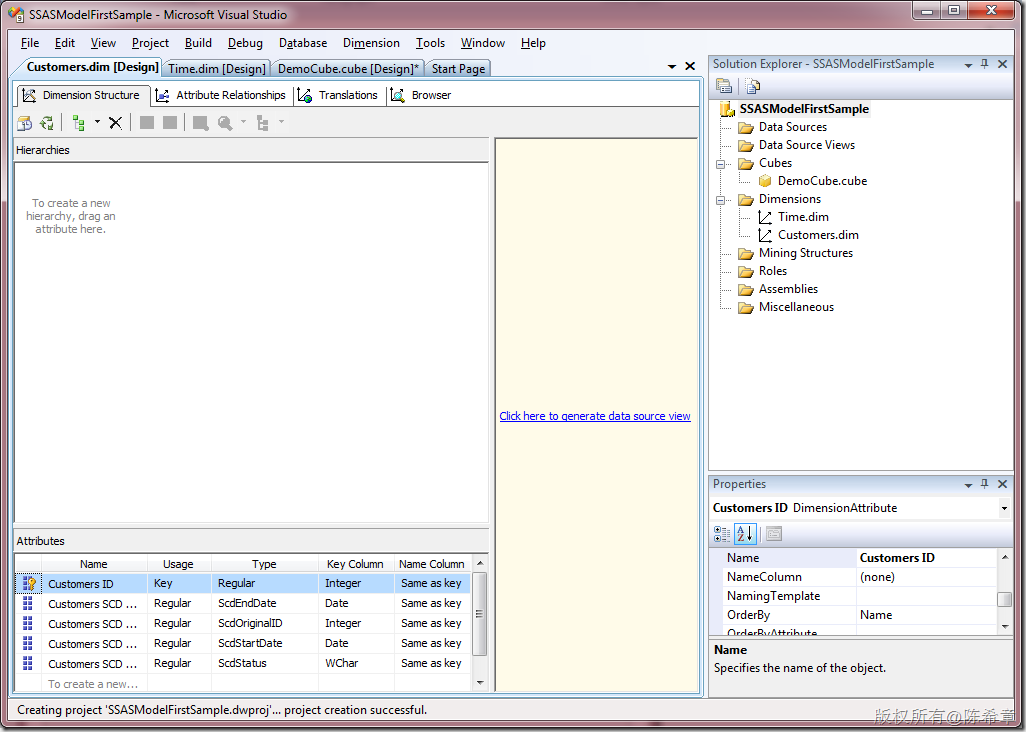Open the attributes view mode dropdown arrow
This screenshot has width=1026, height=732.
(97, 122)
